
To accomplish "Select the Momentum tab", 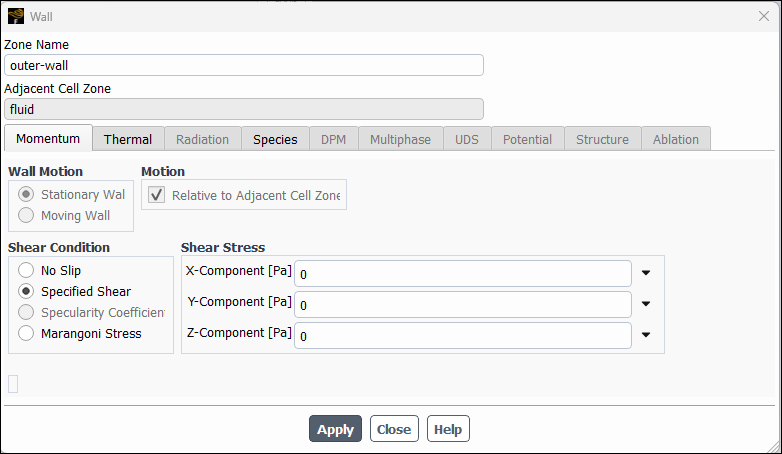I will 48,139.
